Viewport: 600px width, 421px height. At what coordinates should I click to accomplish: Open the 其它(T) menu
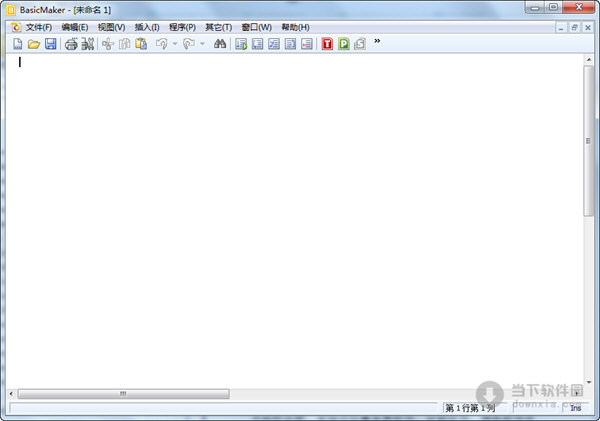[x=218, y=28]
